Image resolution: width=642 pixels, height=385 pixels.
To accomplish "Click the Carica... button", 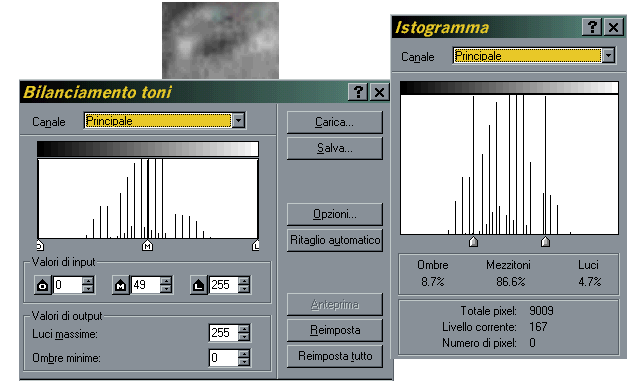I will pyautogui.click(x=335, y=122).
